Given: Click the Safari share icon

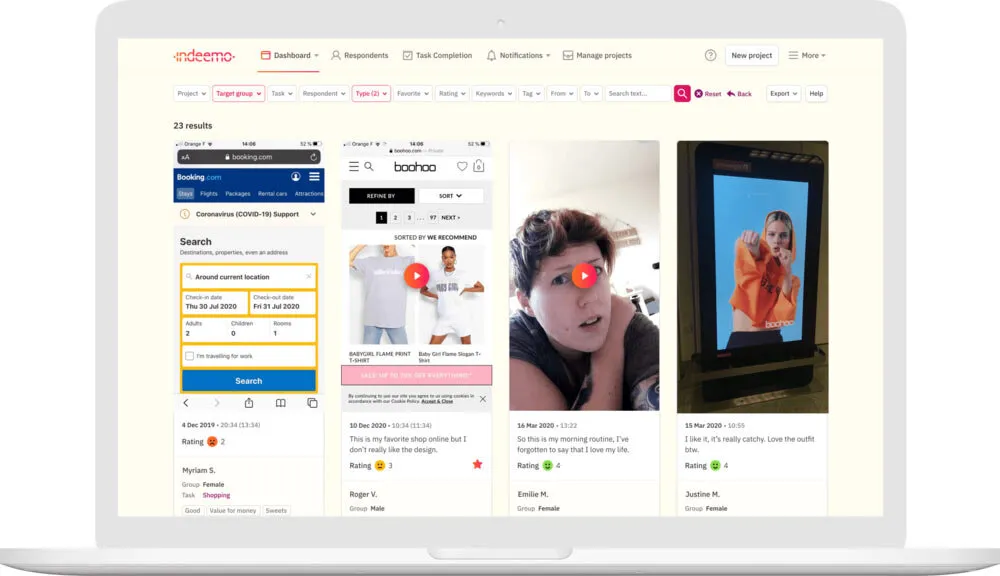Looking at the screenshot, I should click(249, 402).
